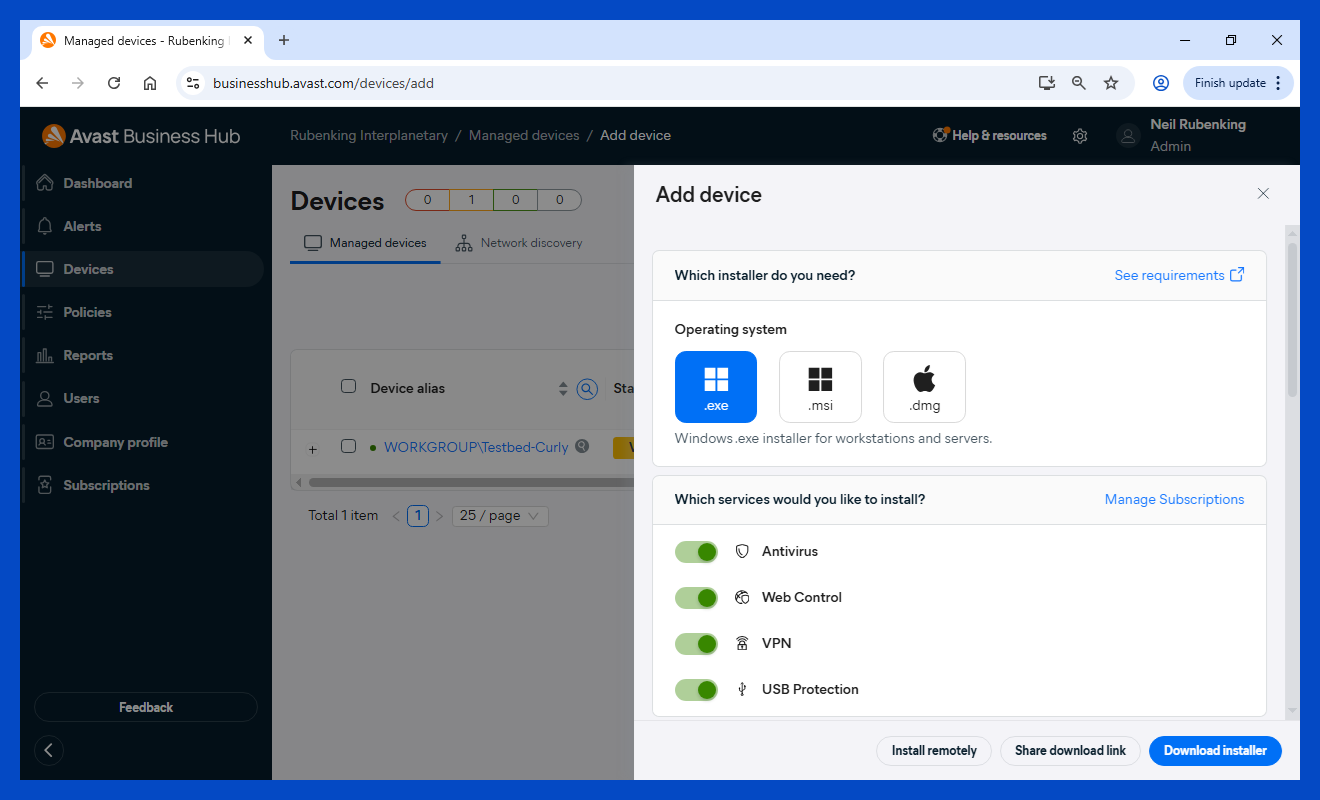Select the .exe Windows installer tile

[716, 387]
